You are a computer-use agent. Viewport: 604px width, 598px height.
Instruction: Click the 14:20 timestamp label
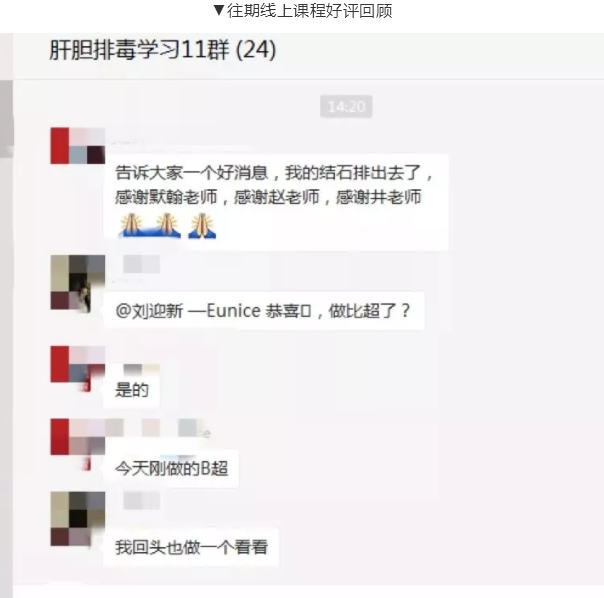coord(346,106)
